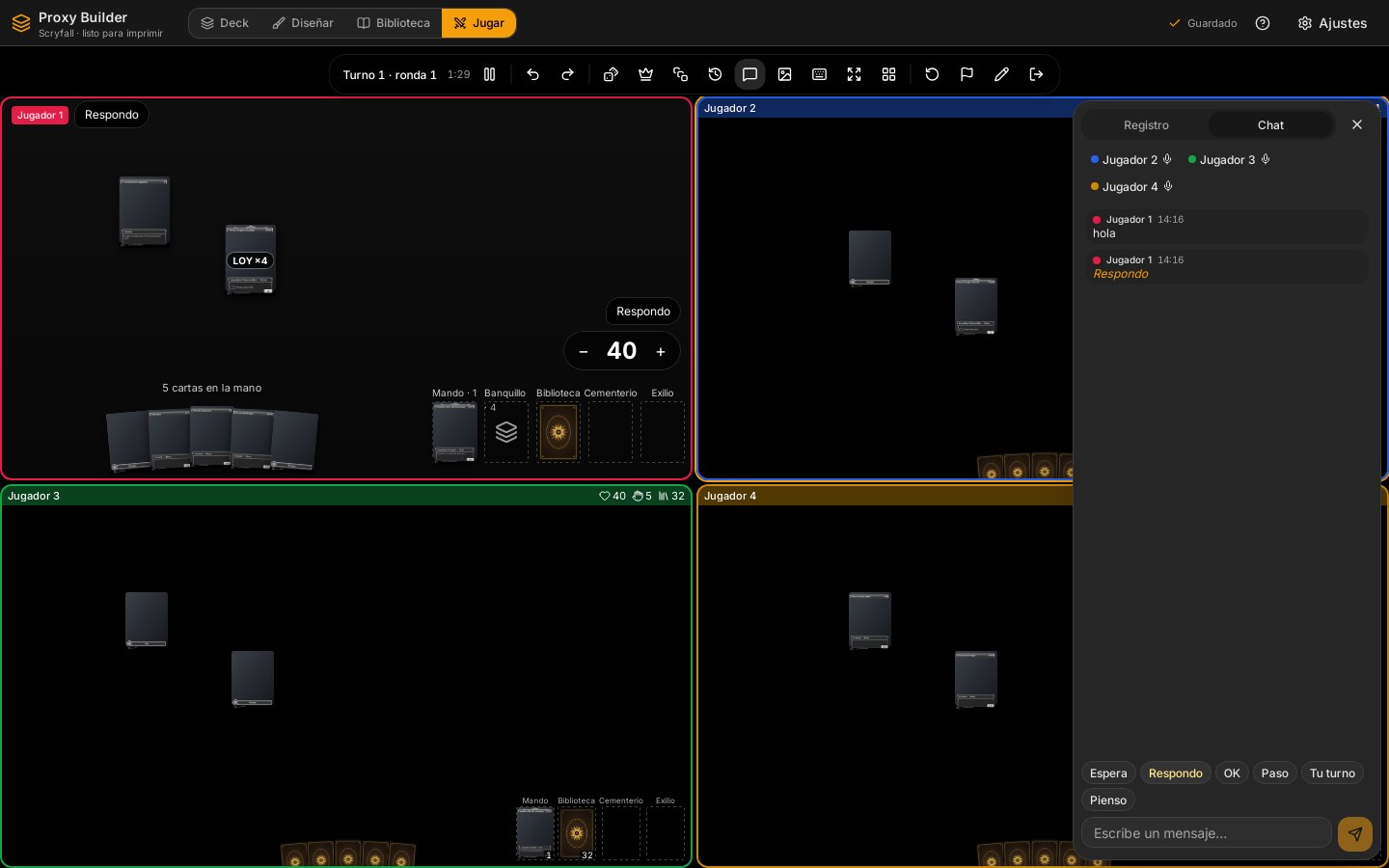Click the grid layout icon
The image size is (1389, 868).
point(888,74)
